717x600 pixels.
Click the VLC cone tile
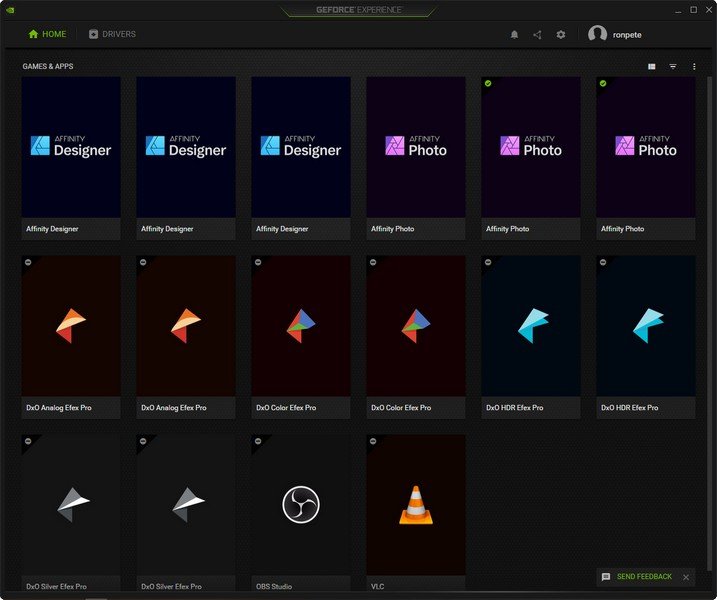[416, 504]
